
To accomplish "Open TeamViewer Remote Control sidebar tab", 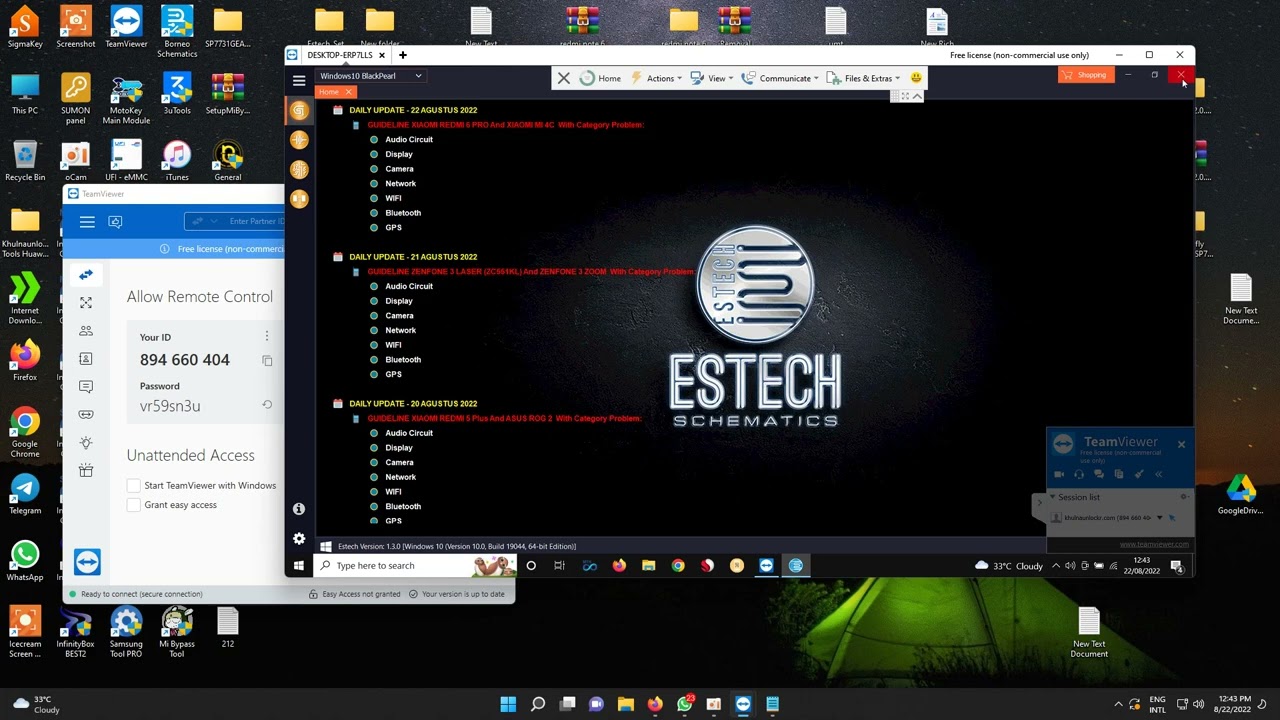I will click(86, 274).
